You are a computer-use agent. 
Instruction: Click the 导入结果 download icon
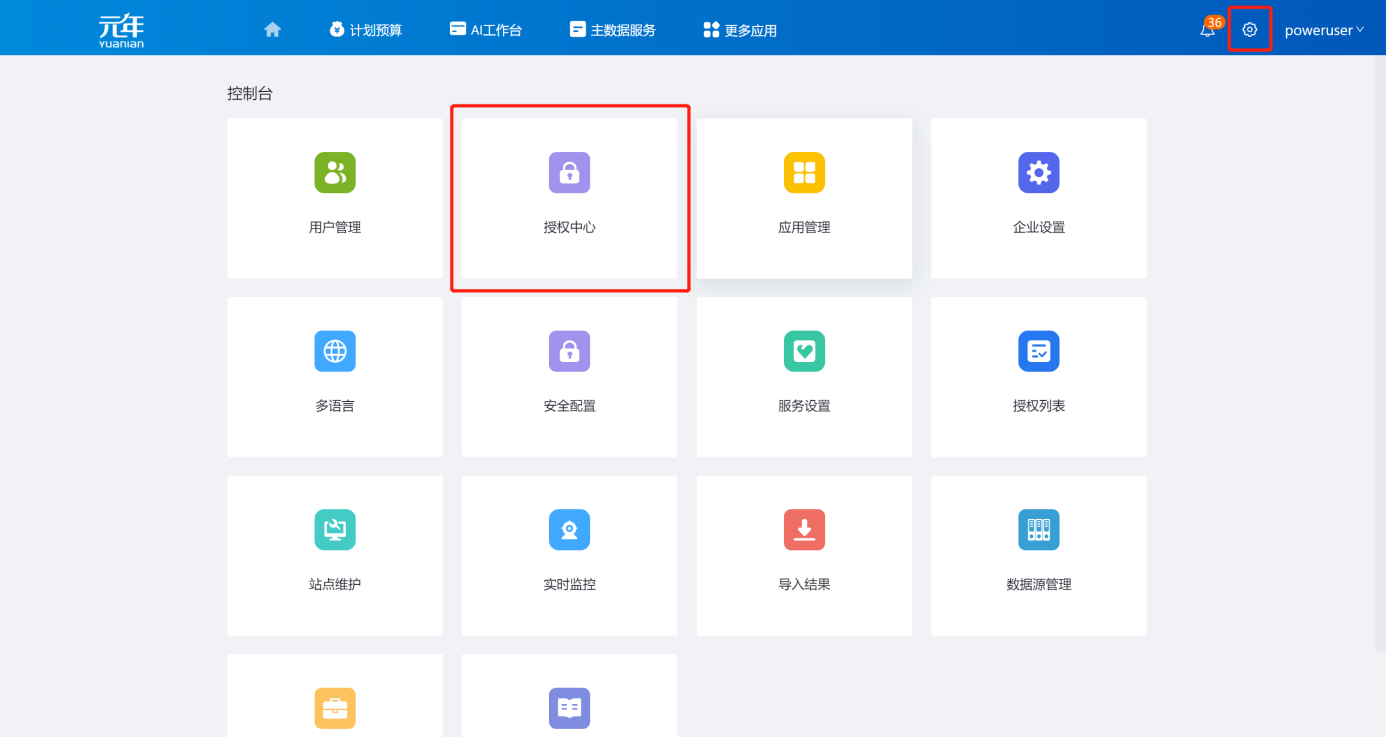pyautogui.click(x=804, y=530)
